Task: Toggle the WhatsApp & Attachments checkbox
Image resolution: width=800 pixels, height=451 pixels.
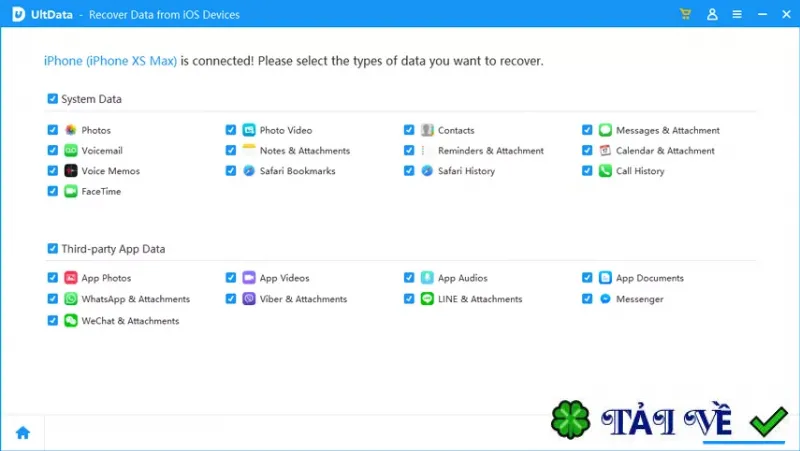Action: tap(53, 298)
